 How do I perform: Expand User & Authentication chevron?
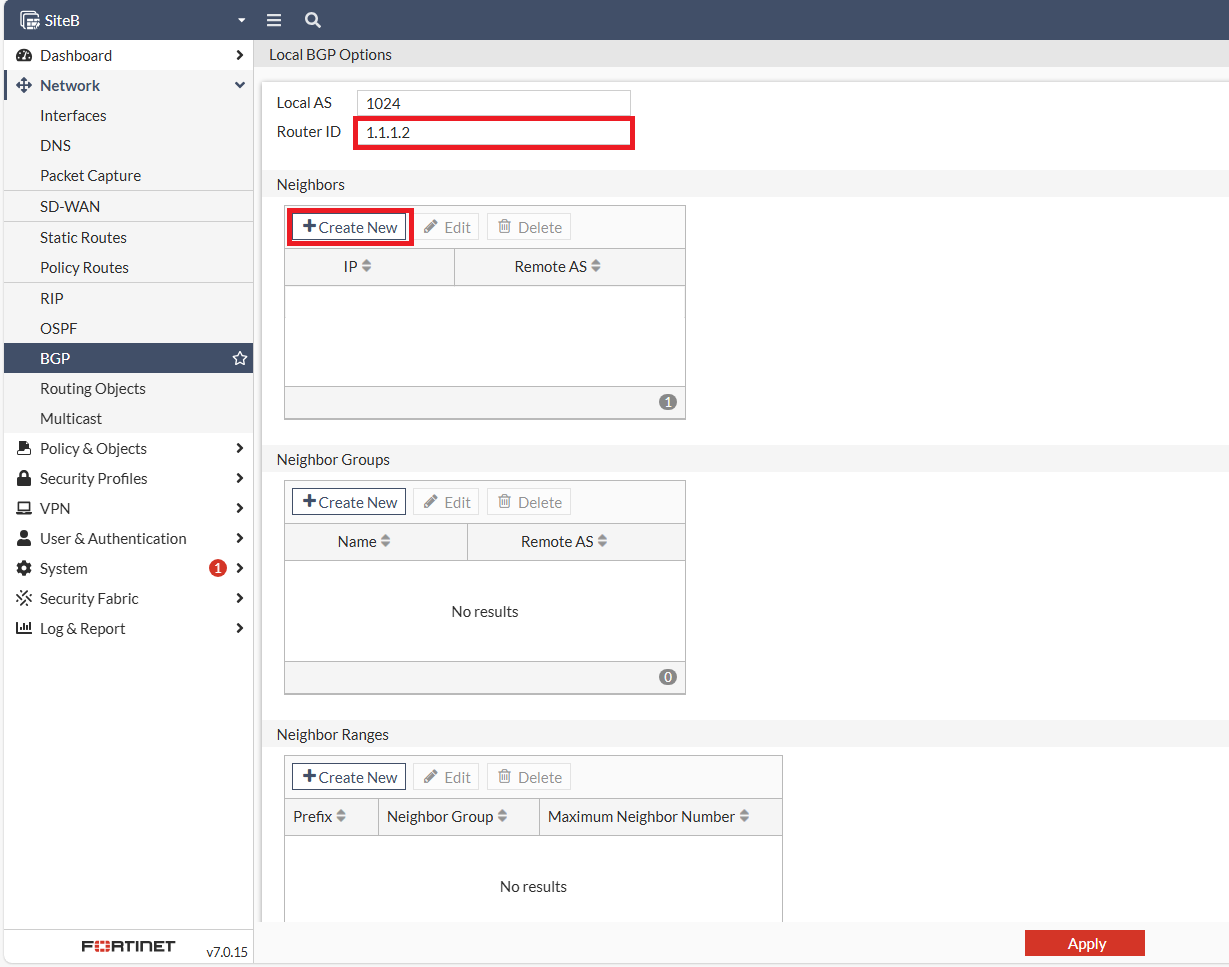point(240,538)
